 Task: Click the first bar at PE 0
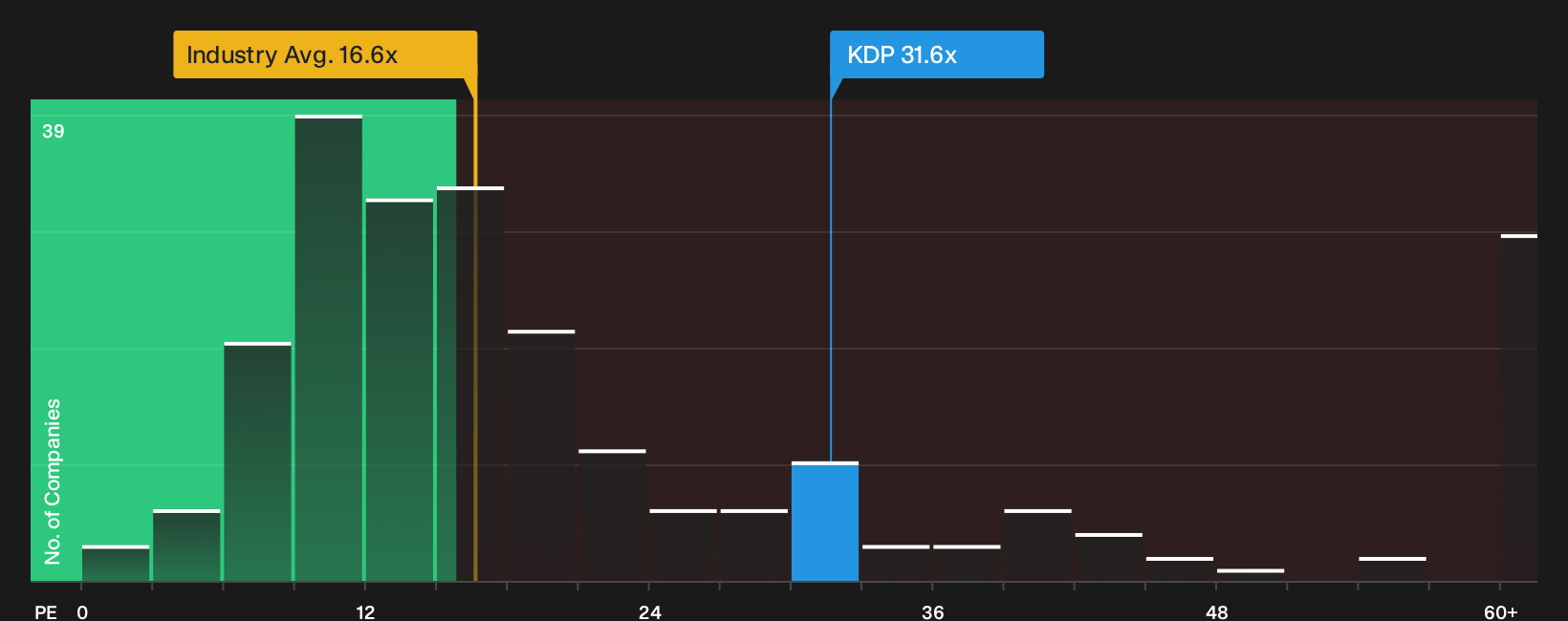coord(116,563)
